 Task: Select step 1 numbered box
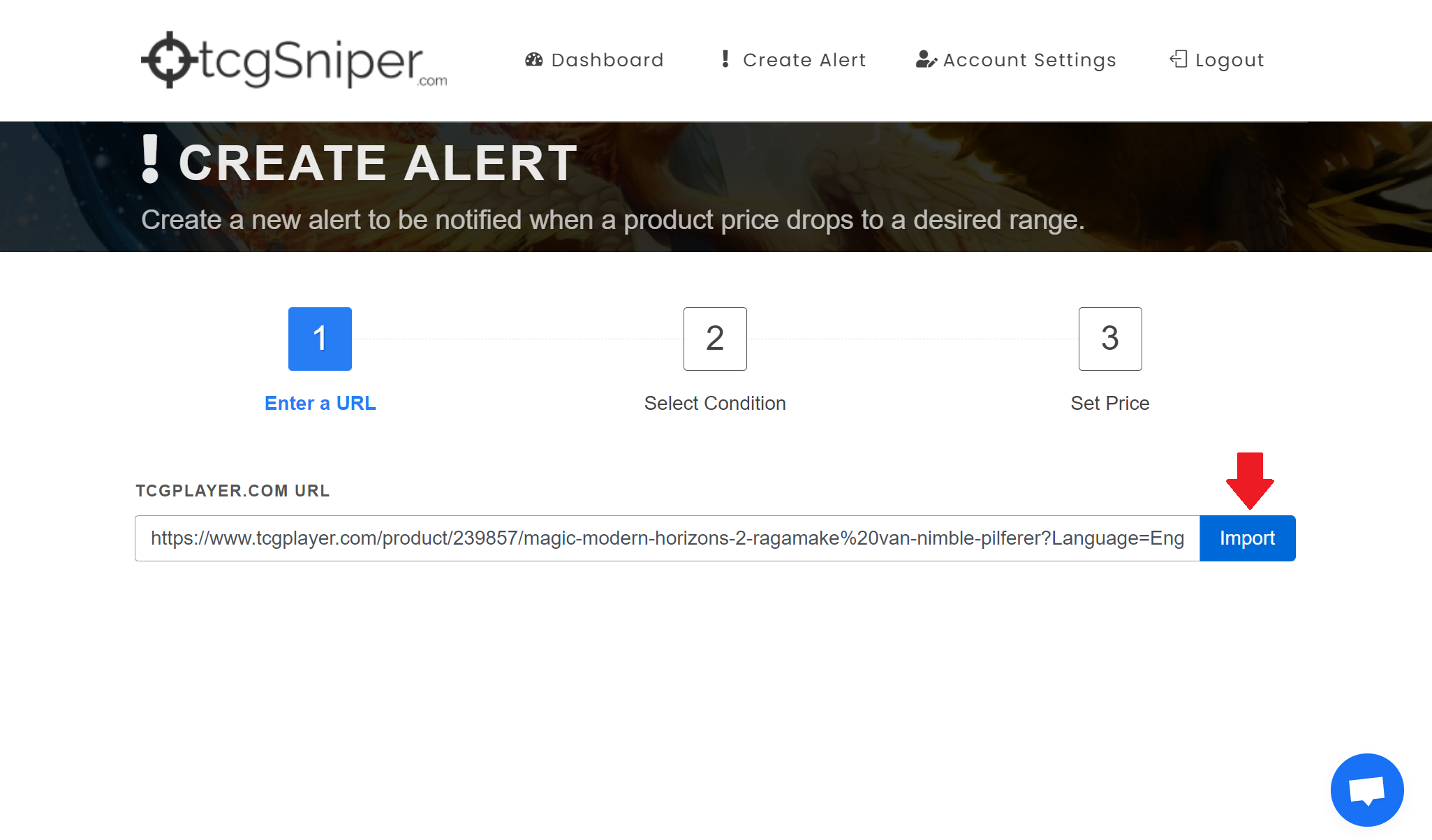point(320,339)
